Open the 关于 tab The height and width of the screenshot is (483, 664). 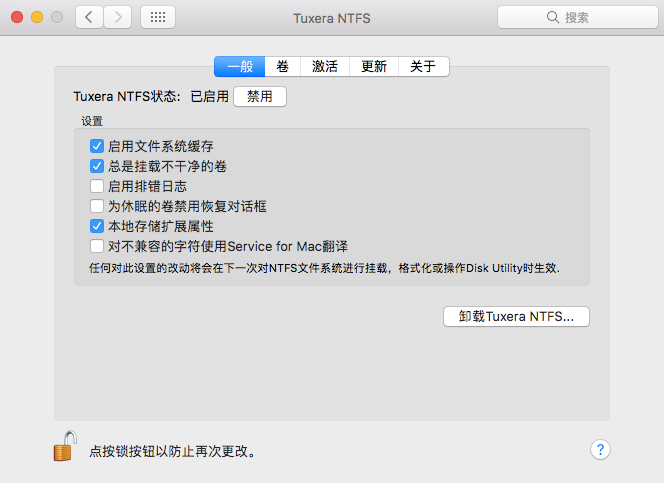[423, 67]
